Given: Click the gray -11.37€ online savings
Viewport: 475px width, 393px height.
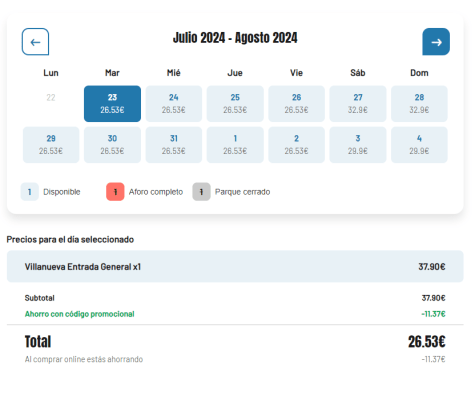Looking at the screenshot, I should 433,359.
